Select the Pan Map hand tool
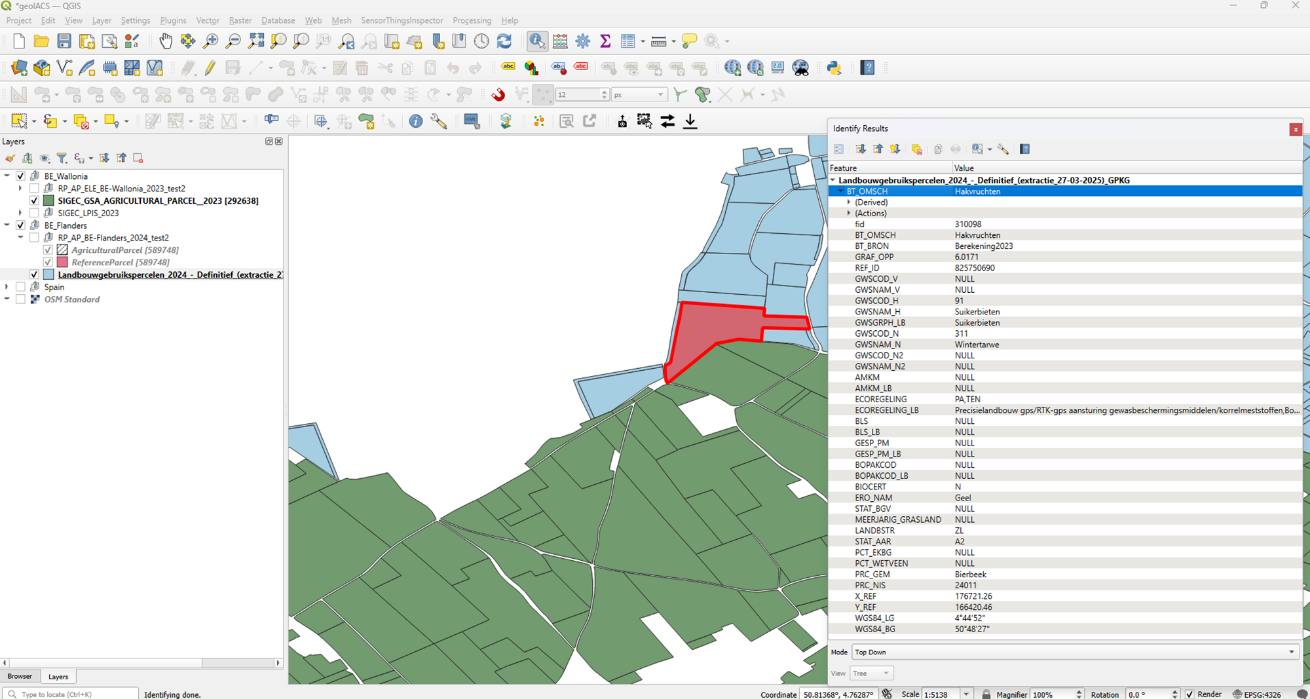Viewport: 1310px width, 699px height. coord(165,41)
